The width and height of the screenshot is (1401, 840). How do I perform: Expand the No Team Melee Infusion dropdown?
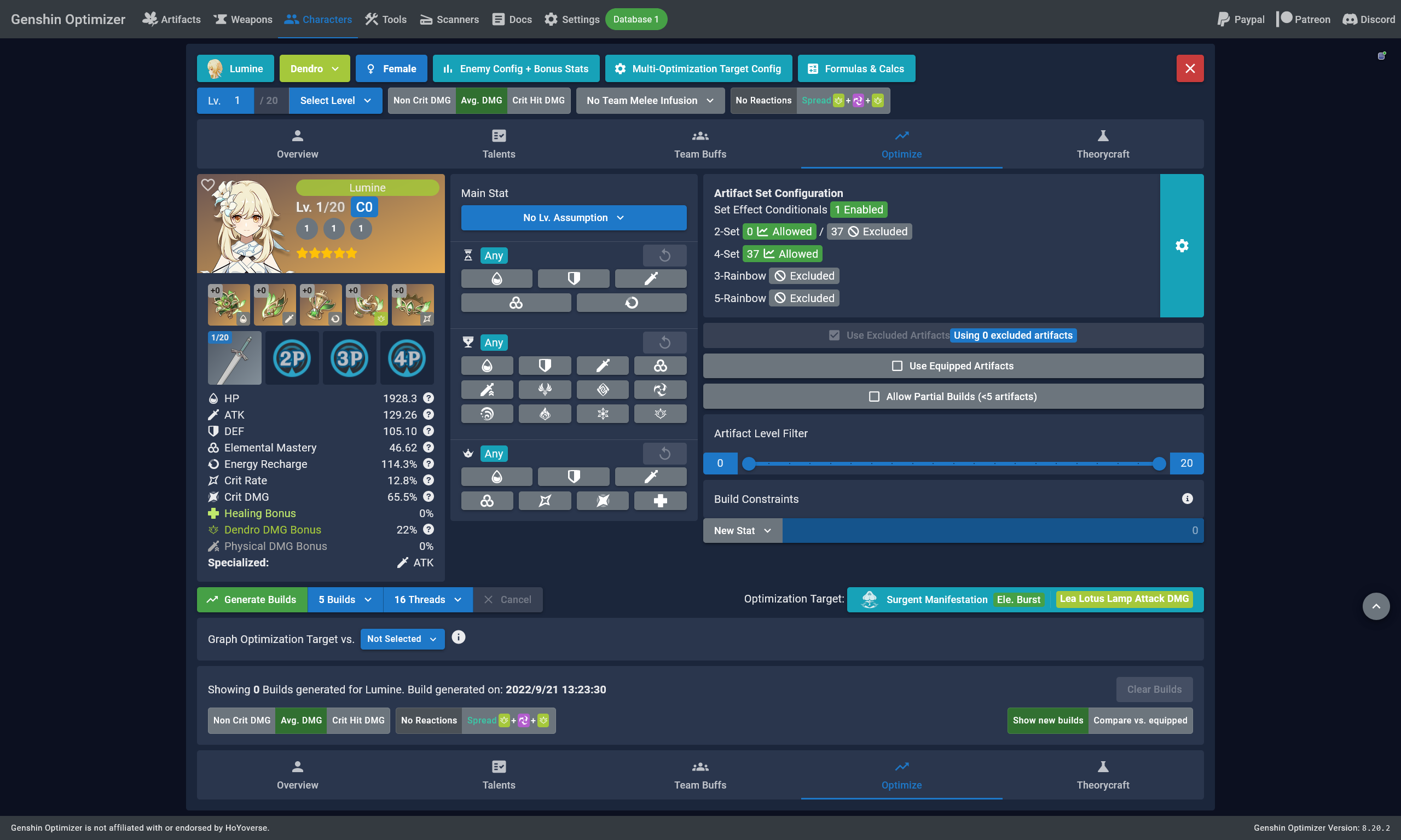tap(649, 100)
